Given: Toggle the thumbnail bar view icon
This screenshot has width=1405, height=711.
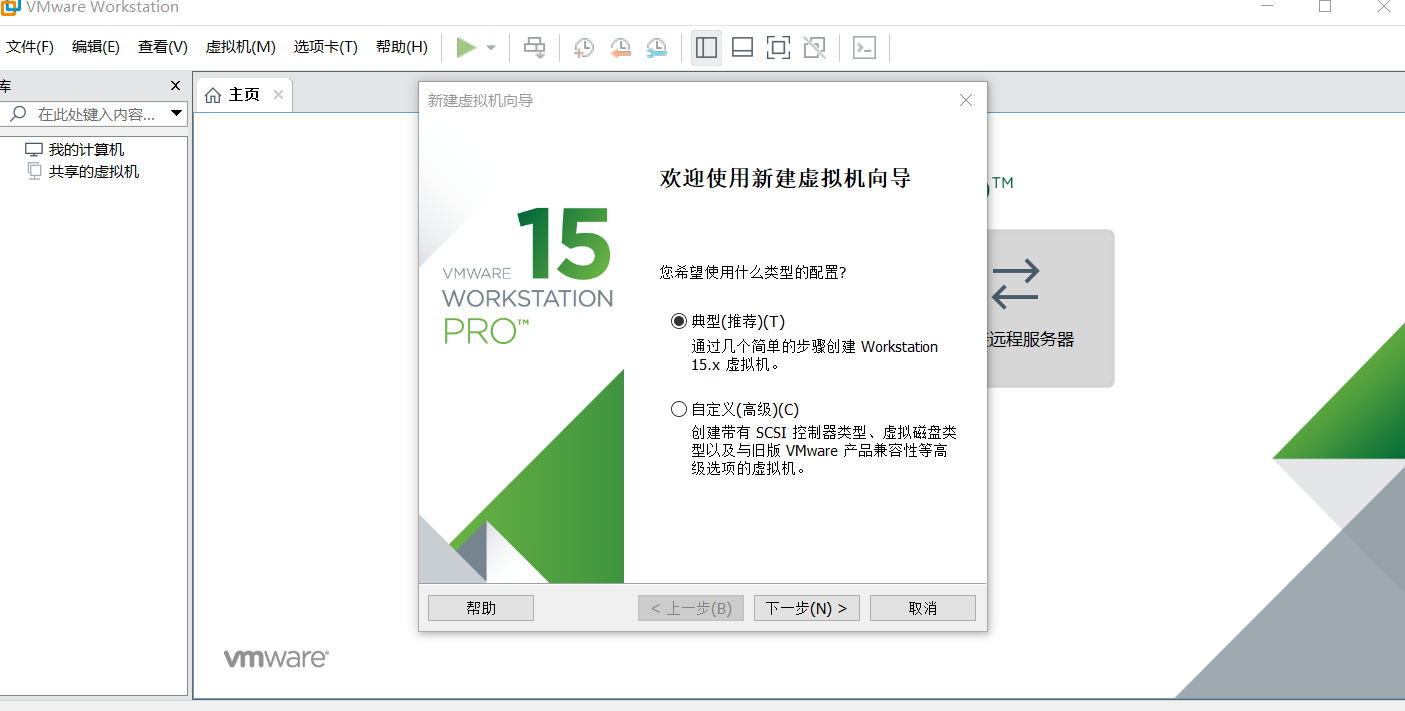Looking at the screenshot, I should click(x=742, y=47).
